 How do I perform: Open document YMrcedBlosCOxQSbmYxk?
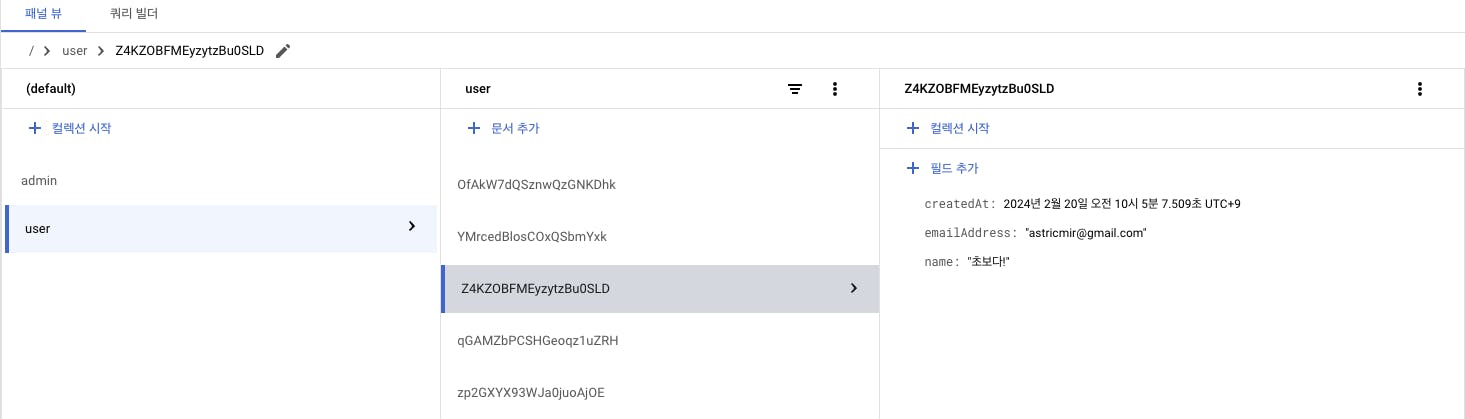[x=532, y=237]
